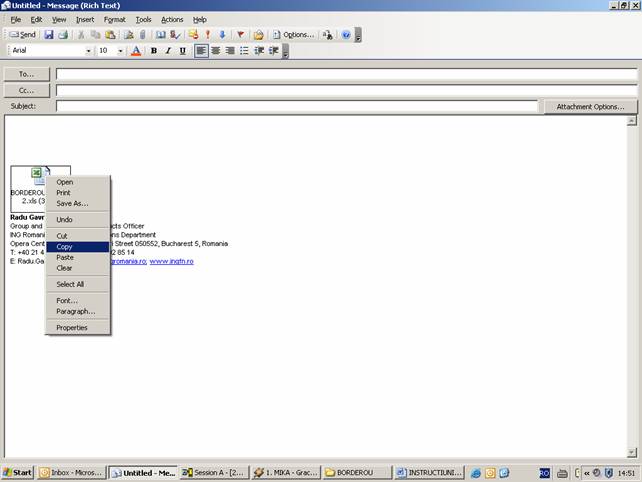The height and width of the screenshot is (482, 642).
Task: Select Save As... in context menu
Action: pyautogui.click(x=72, y=203)
